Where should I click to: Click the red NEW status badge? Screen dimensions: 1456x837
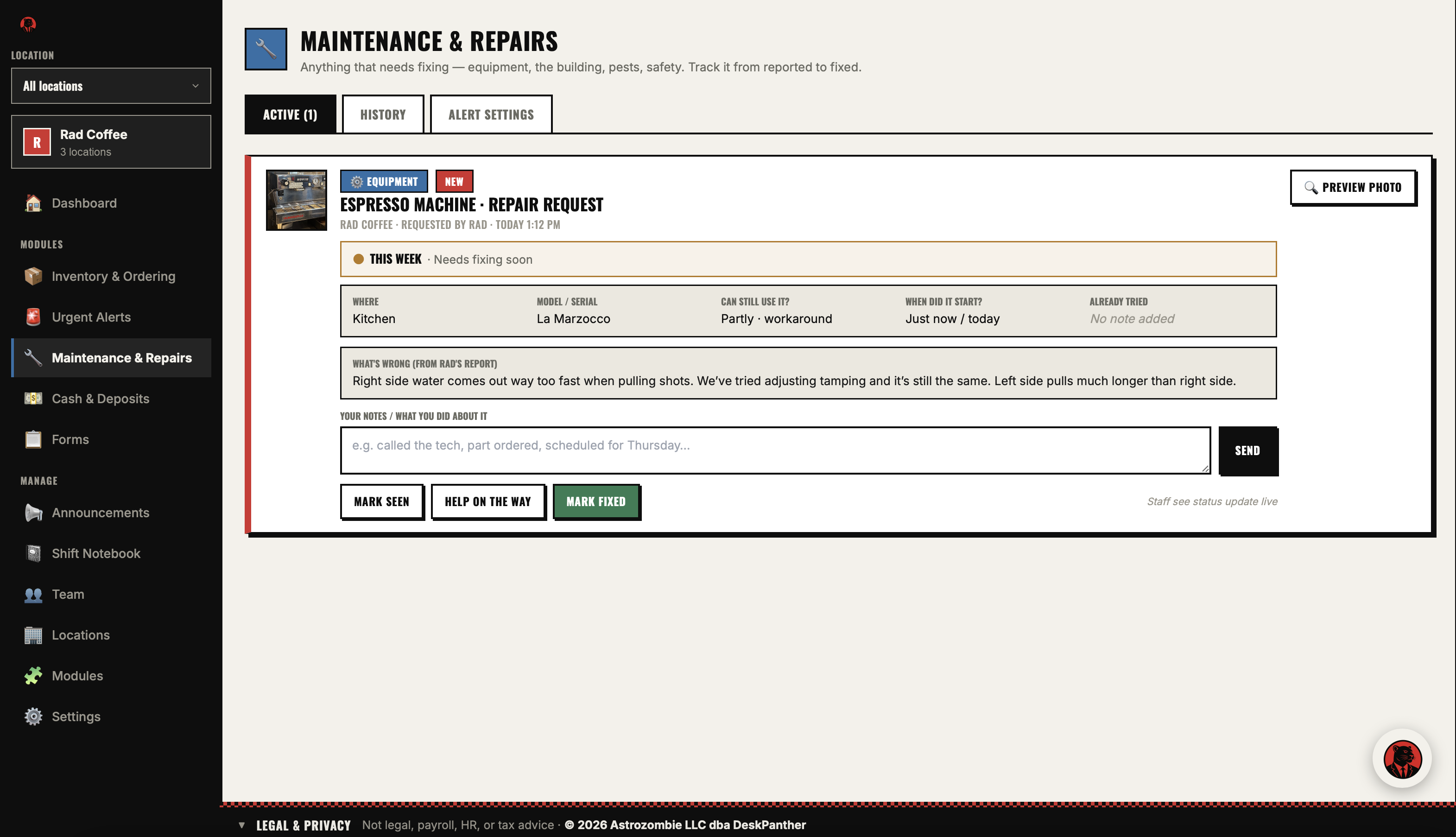[454, 182]
